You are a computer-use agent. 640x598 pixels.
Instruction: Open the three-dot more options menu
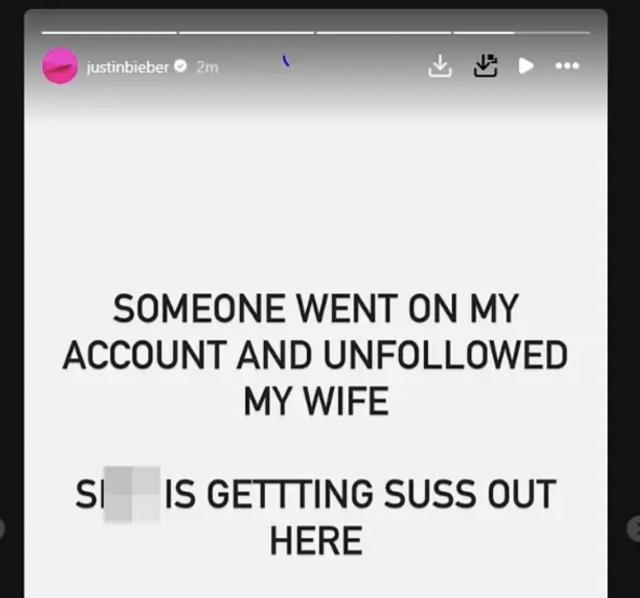click(x=567, y=65)
